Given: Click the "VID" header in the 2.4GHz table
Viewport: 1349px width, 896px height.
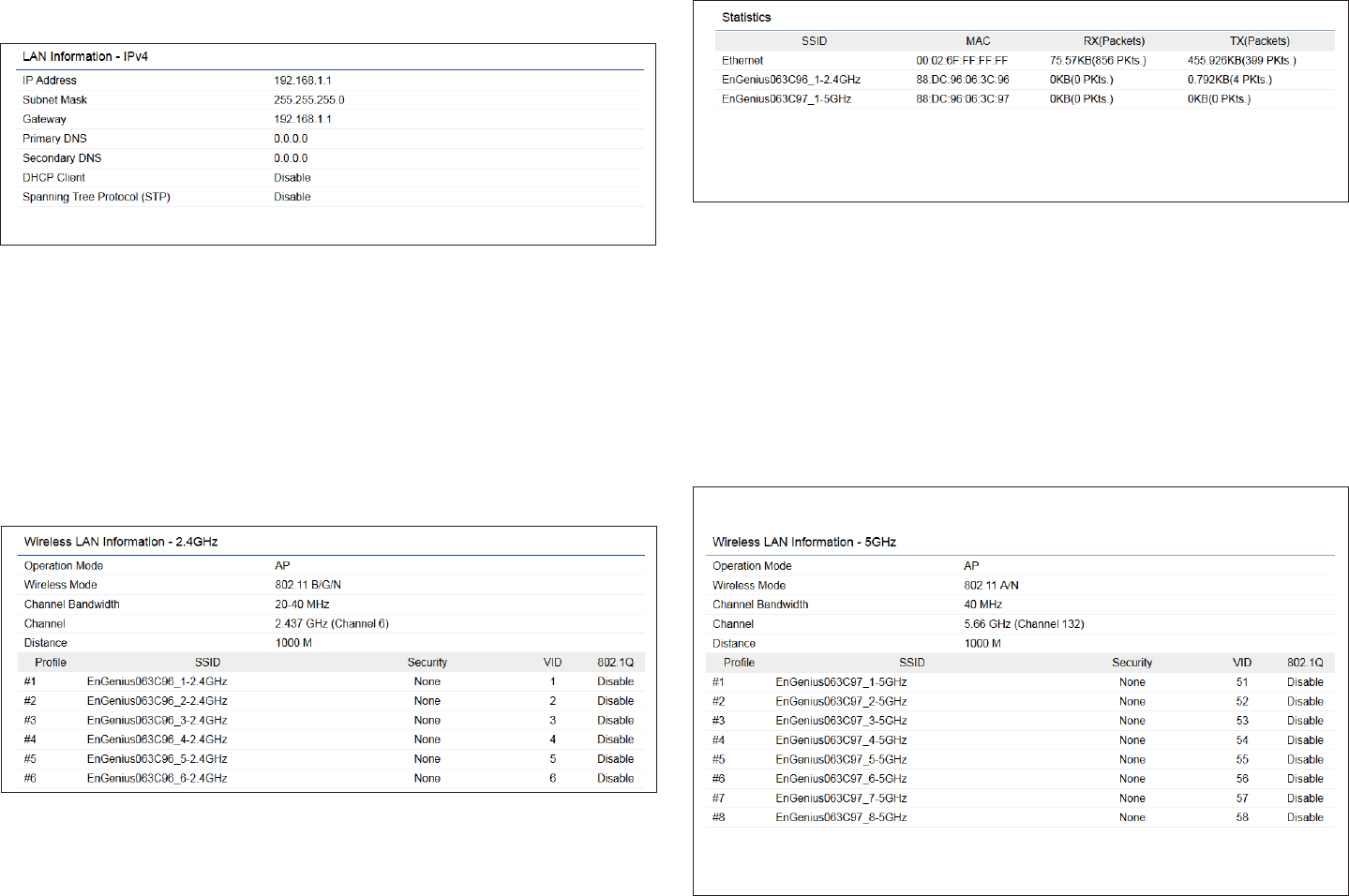Looking at the screenshot, I should pos(552,663).
